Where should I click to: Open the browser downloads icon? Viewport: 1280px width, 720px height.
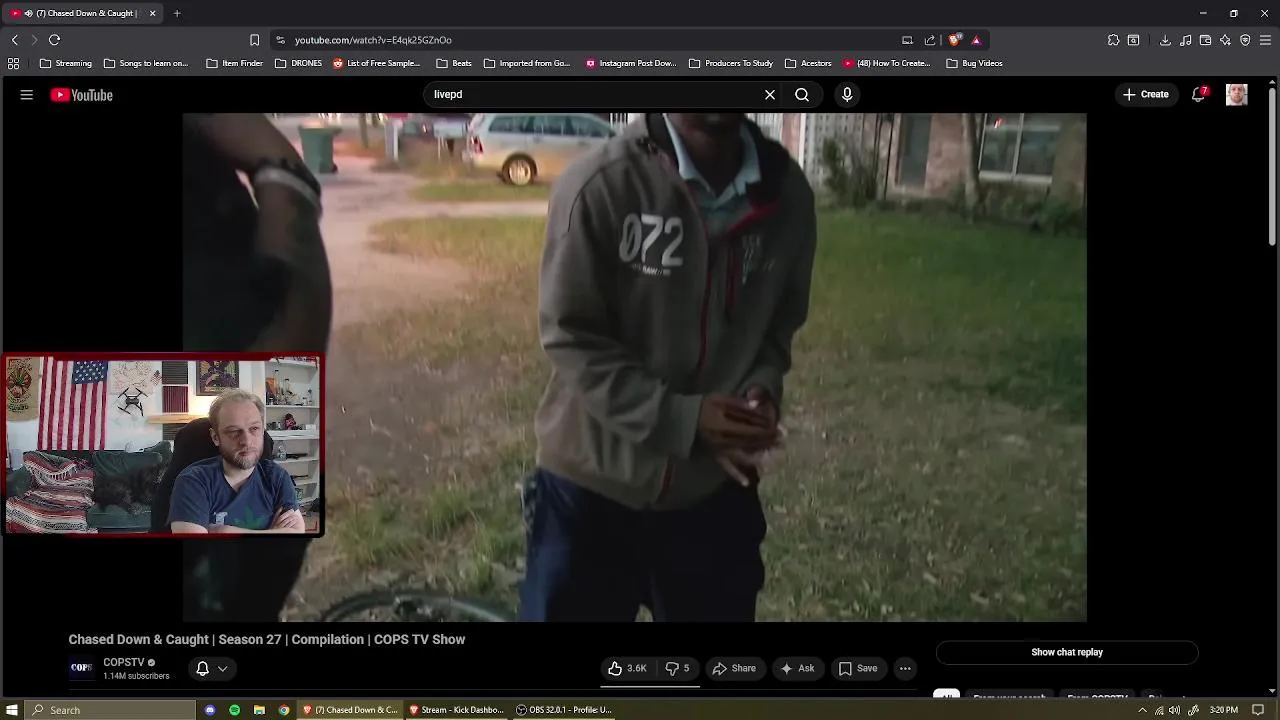(x=1165, y=40)
